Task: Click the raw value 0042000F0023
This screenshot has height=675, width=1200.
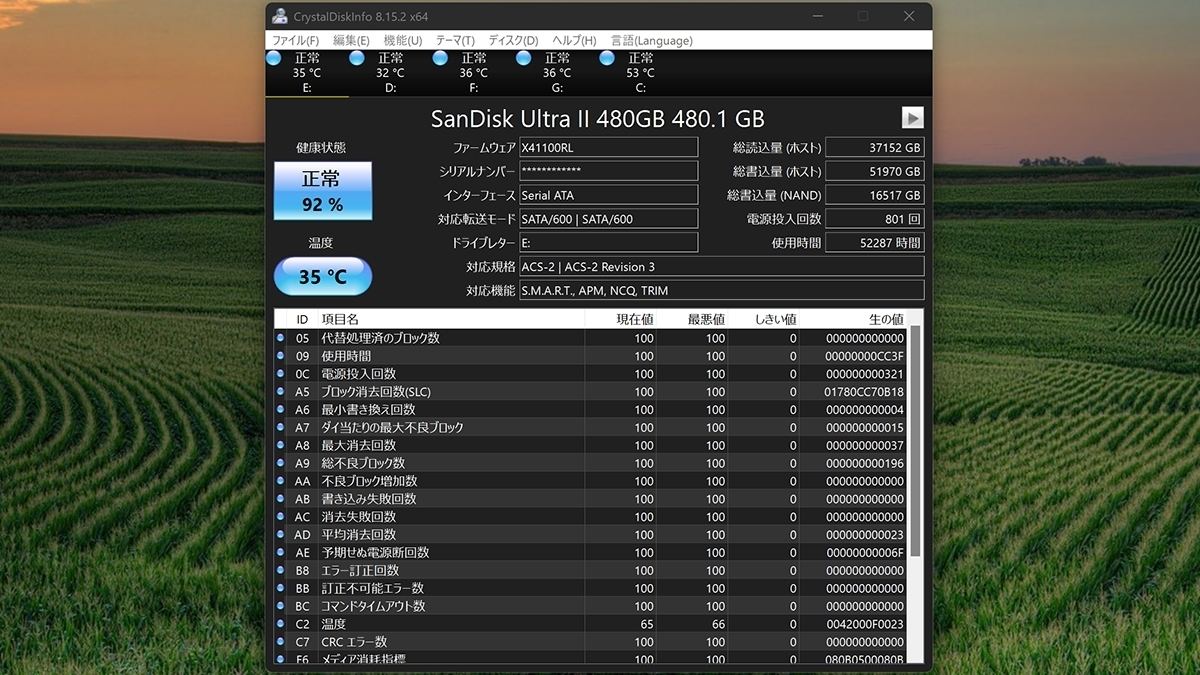Action: (x=864, y=624)
